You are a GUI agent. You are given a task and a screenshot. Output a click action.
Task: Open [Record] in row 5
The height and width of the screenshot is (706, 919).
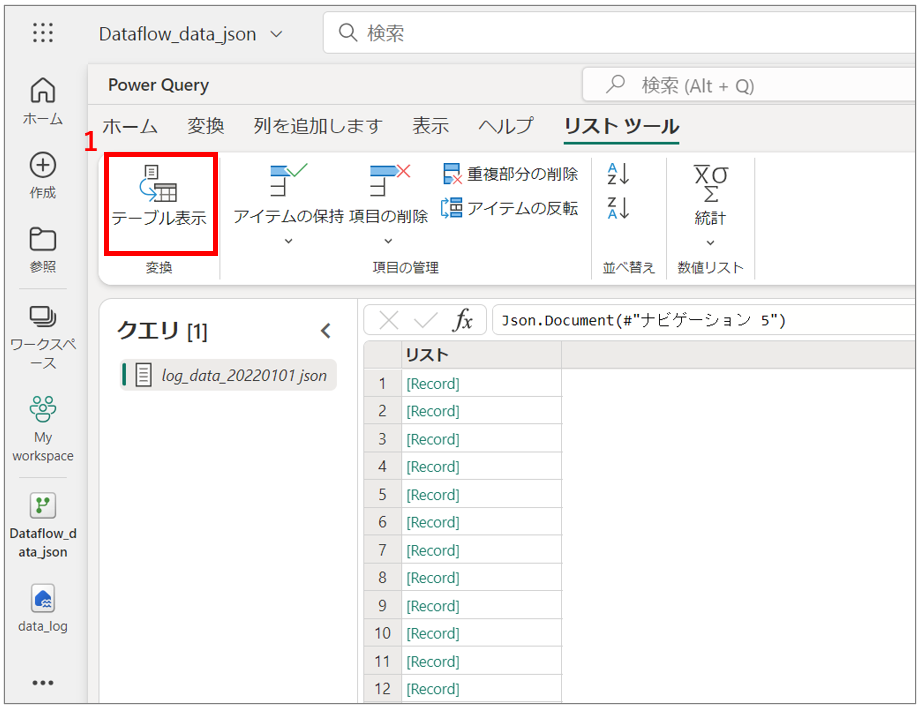pos(433,495)
